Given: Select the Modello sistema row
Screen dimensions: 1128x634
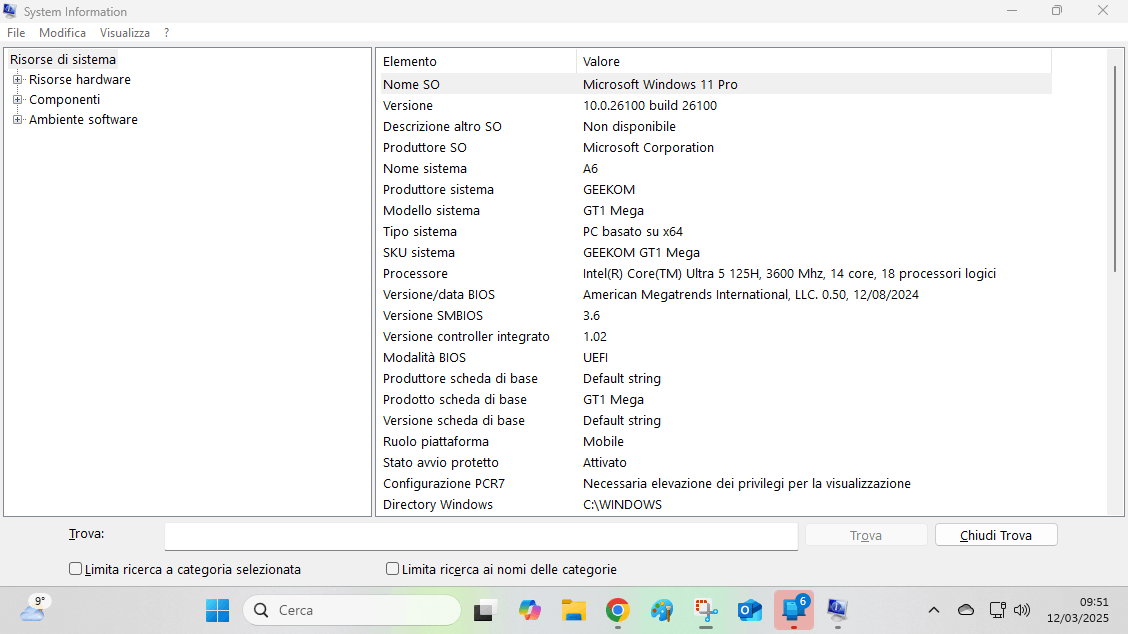Looking at the screenshot, I should [x=716, y=211].
